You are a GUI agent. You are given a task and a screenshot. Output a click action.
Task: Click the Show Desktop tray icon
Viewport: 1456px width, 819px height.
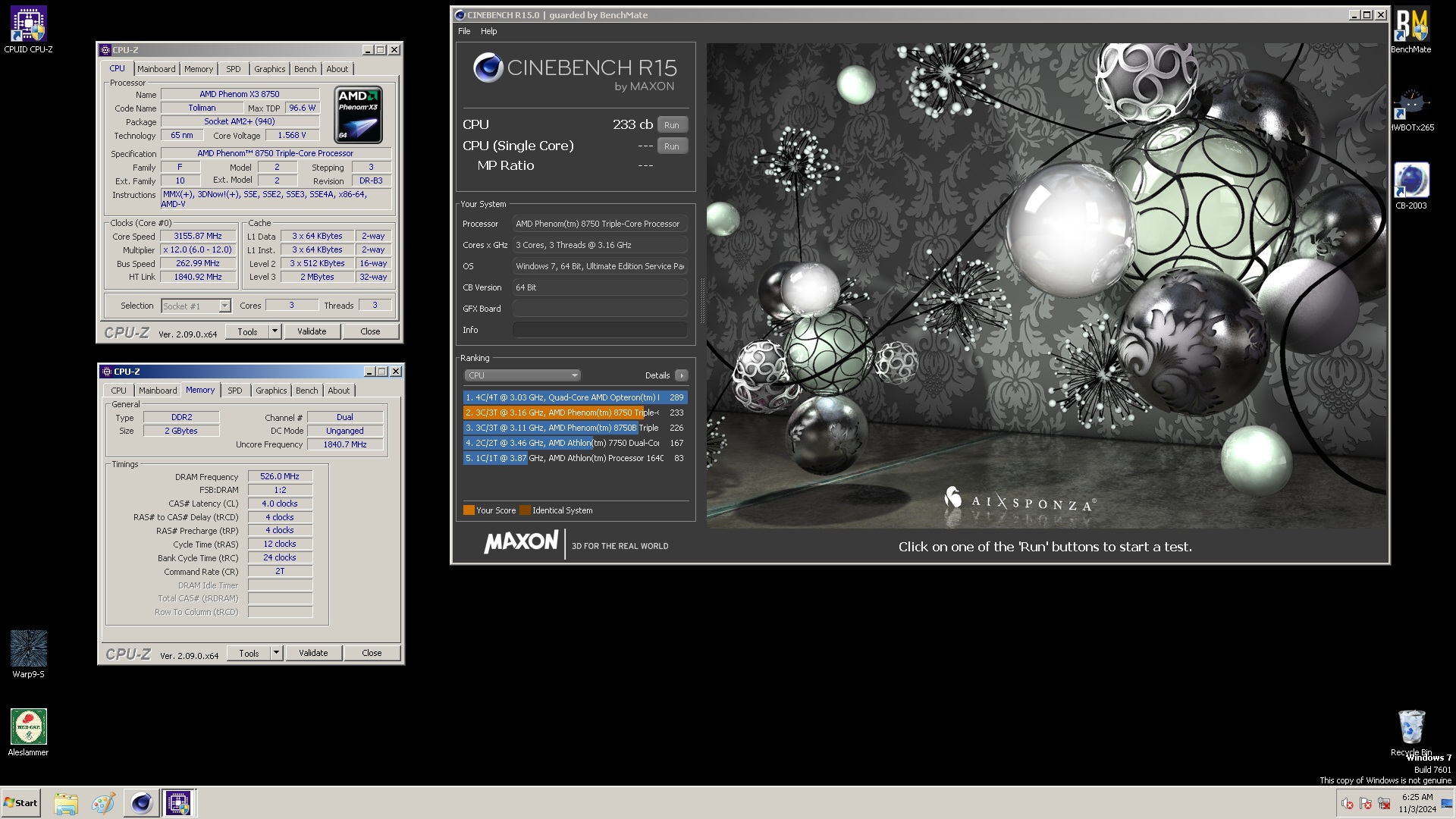click(x=1447, y=804)
